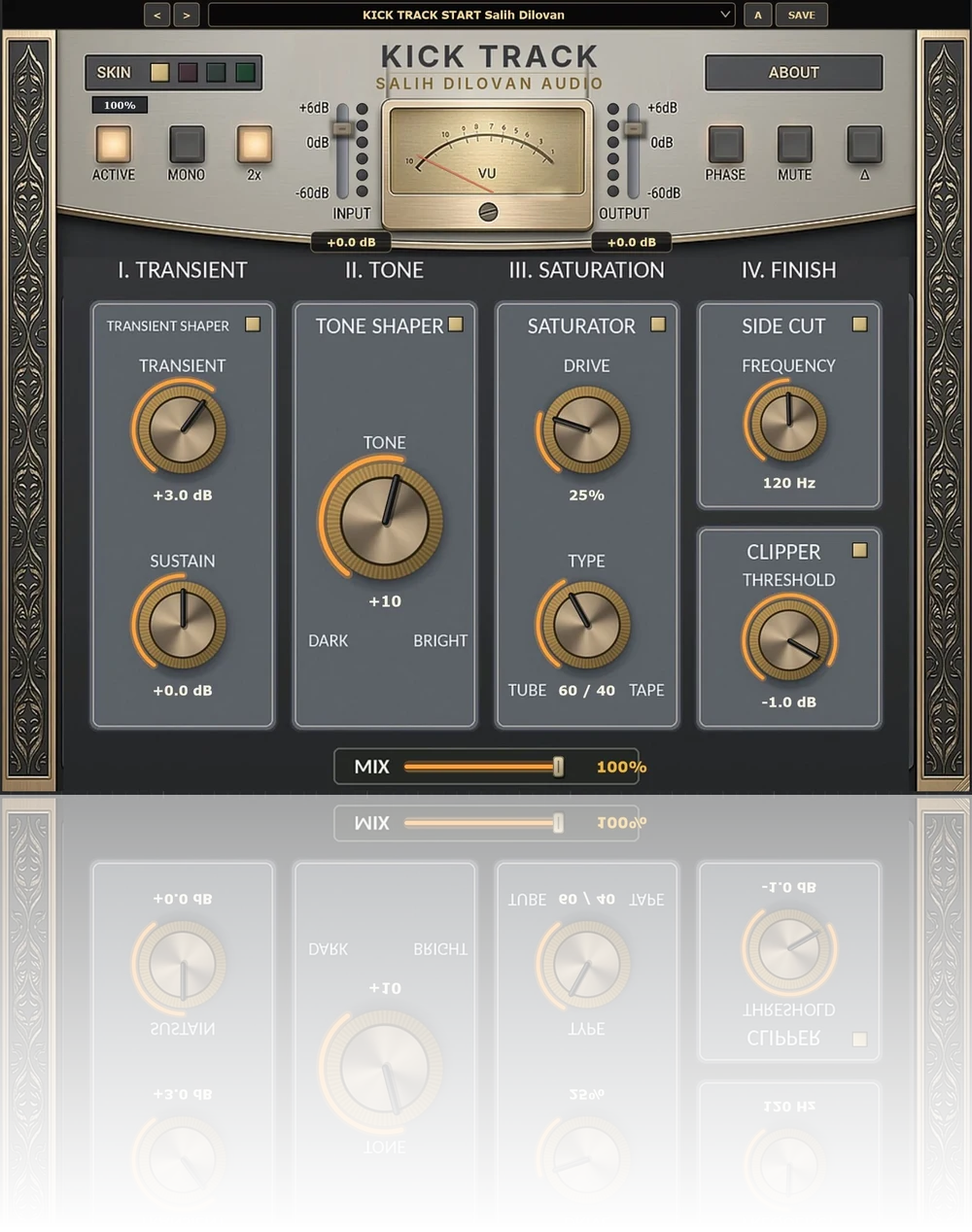972x1232 pixels.
Task: Click the VU meter display
Action: click(487, 151)
